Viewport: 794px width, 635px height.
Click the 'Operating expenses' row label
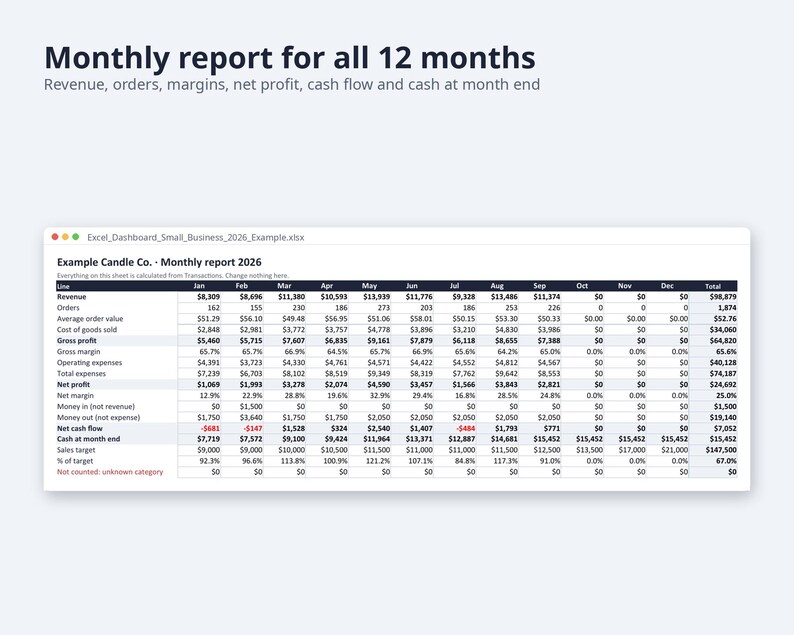tap(89, 363)
